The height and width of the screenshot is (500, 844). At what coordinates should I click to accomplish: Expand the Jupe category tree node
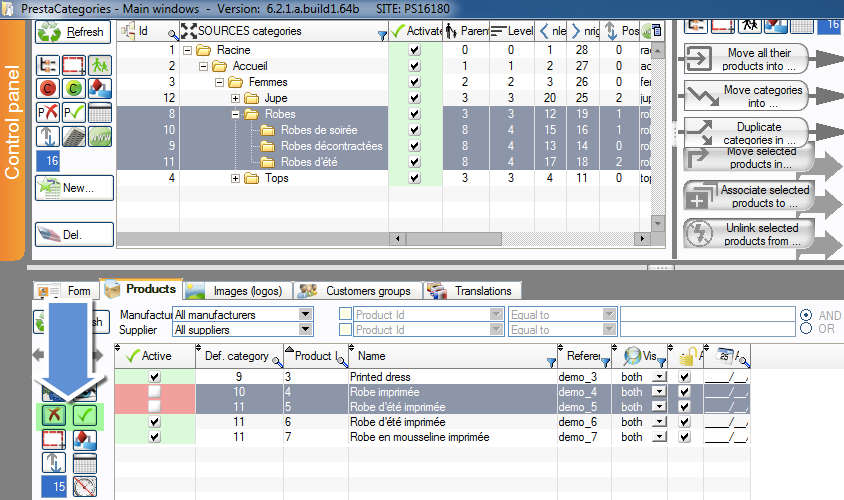tap(236, 98)
